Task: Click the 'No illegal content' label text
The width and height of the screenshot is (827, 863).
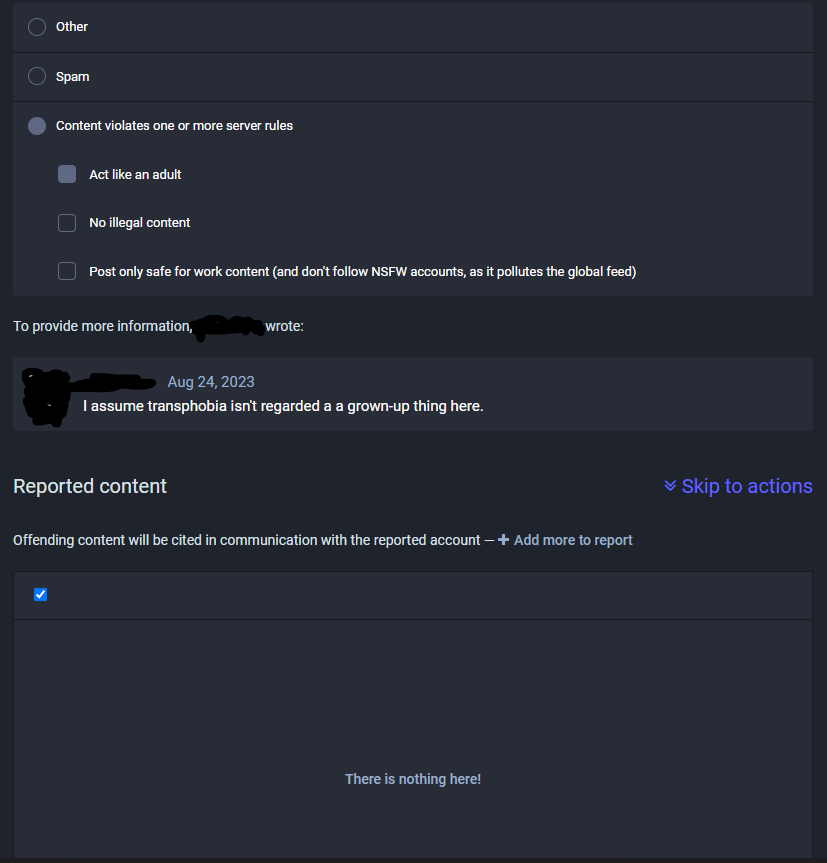Action: [x=140, y=223]
